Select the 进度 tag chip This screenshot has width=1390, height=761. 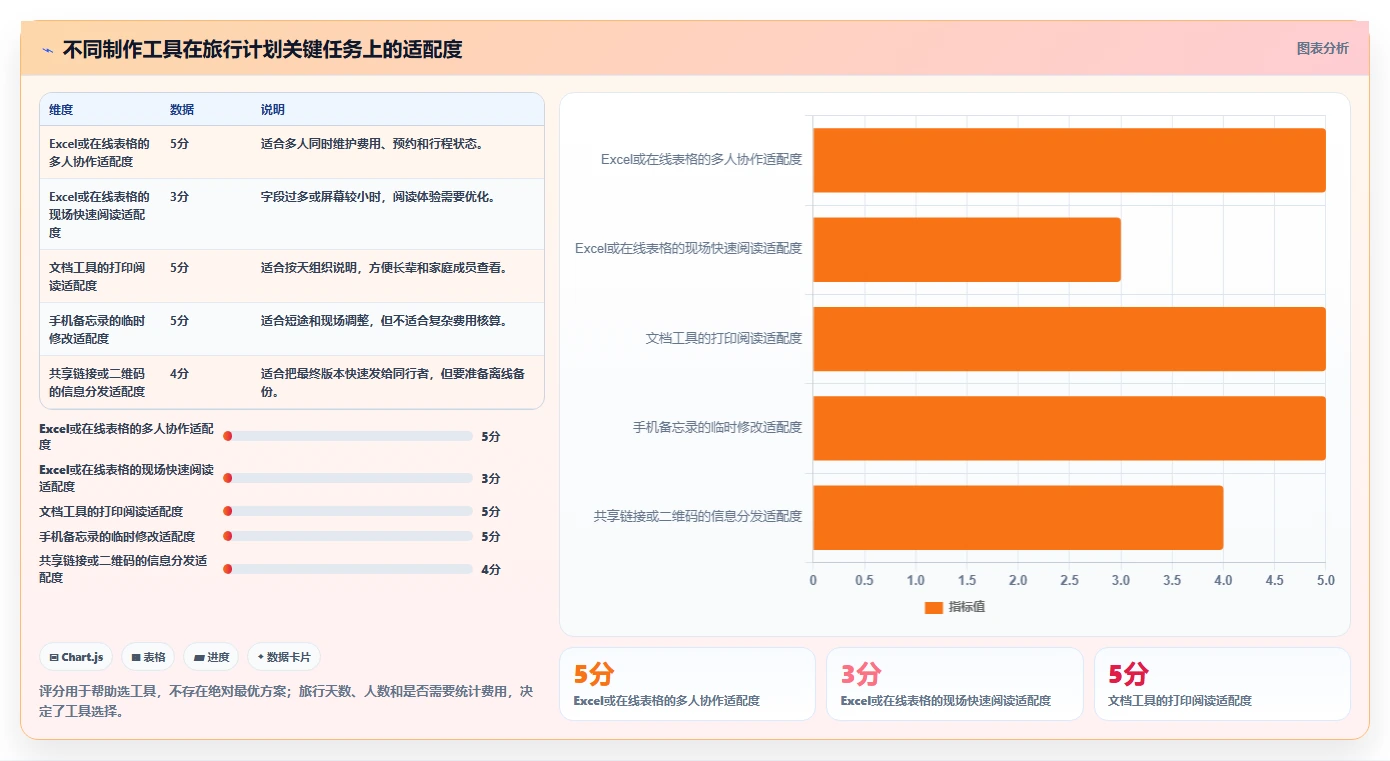click(211, 657)
